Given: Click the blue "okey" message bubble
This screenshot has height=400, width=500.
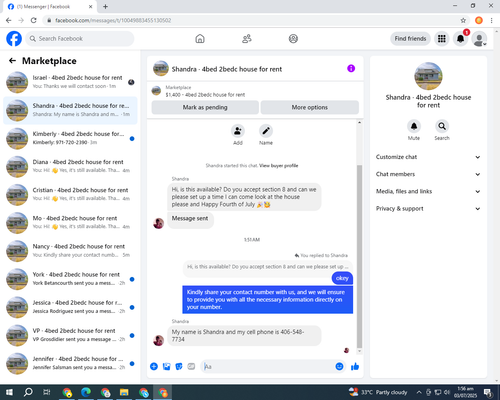Looking at the screenshot, I should [342, 278].
